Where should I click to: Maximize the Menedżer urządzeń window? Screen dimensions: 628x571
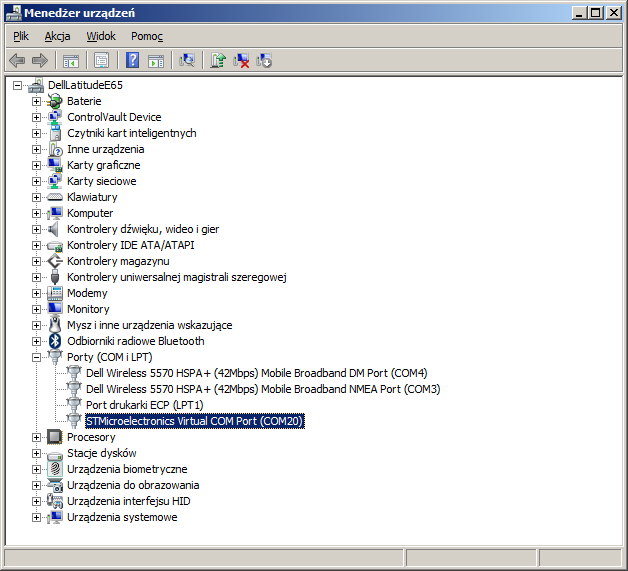click(x=596, y=13)
